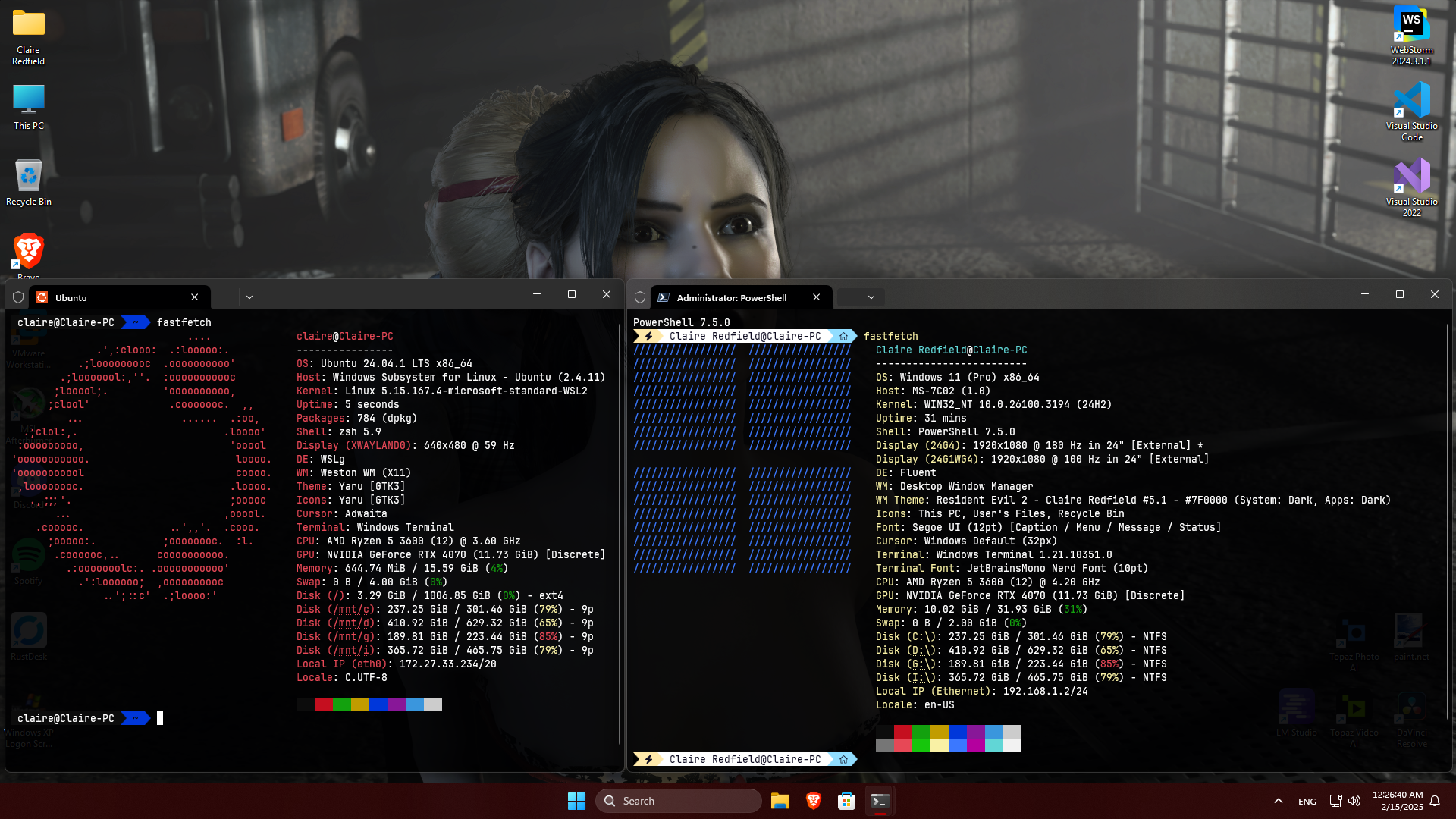Click the PowerShell window scrollbar
The height and width of the screenshot is (819, 1456).
(x=1448, y=523)
